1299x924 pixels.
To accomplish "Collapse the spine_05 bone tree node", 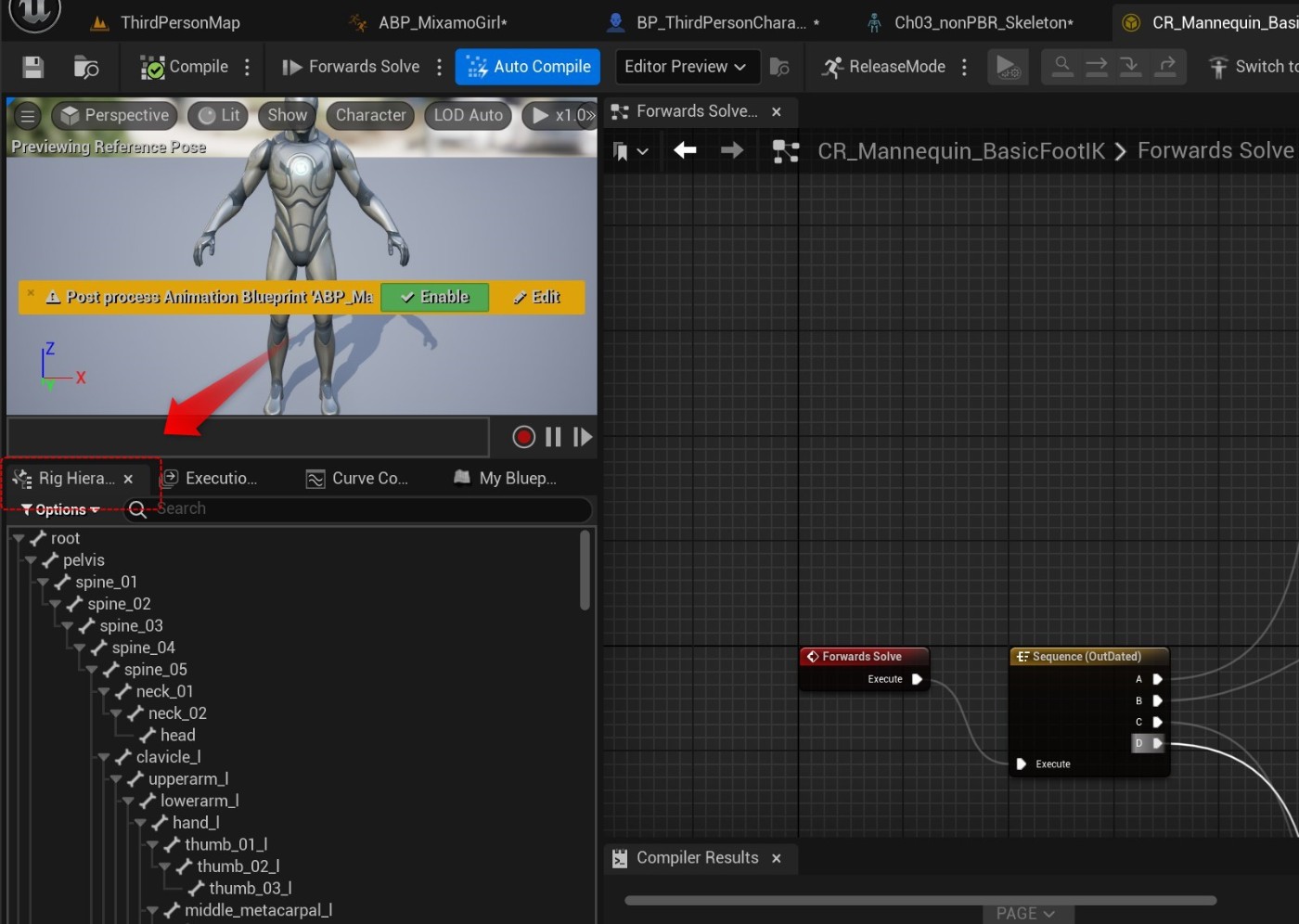I will click(92, 670).
